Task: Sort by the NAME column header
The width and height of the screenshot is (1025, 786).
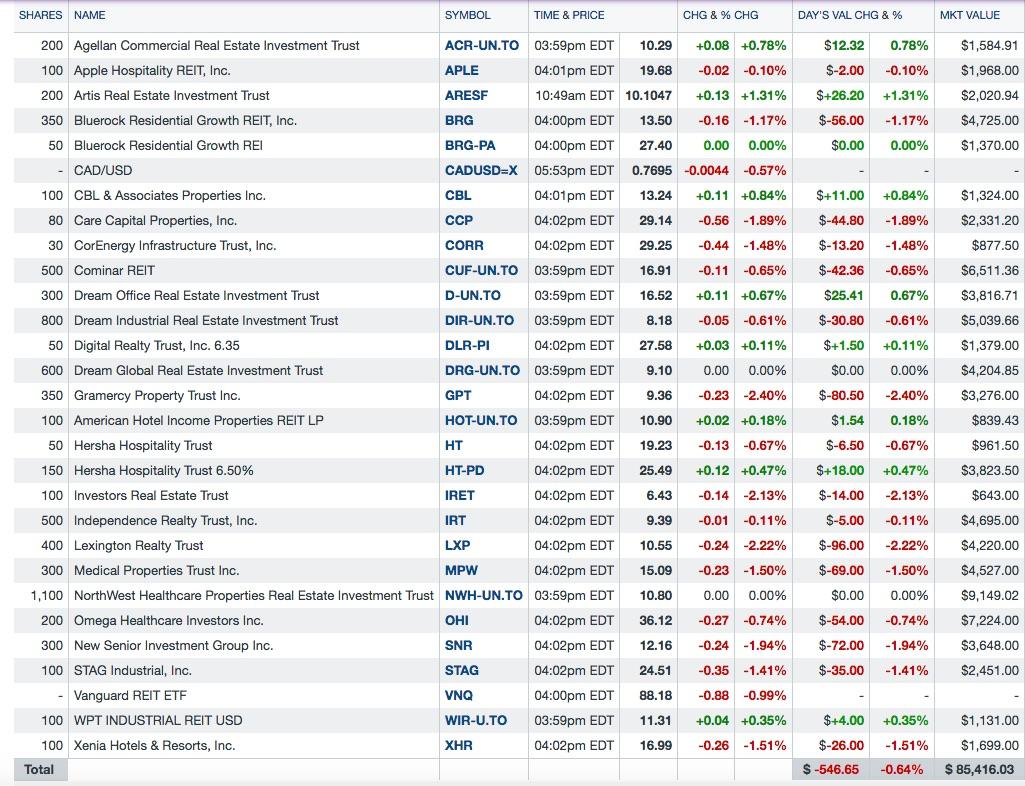Action: 90,15
